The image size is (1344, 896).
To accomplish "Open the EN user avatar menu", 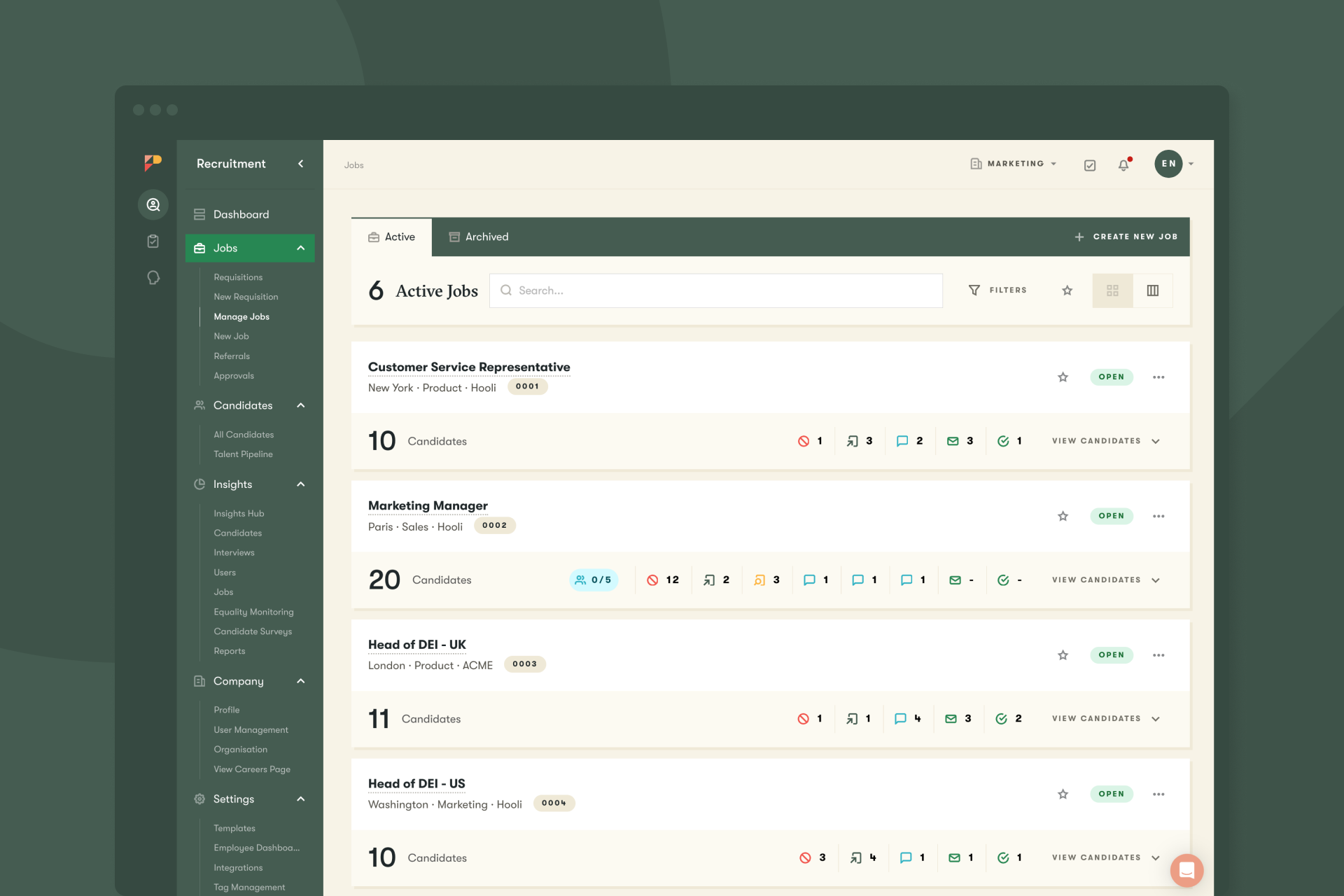I will (1168, 164).
